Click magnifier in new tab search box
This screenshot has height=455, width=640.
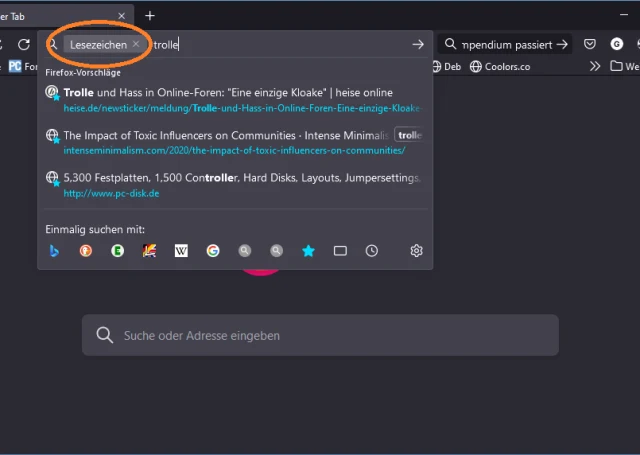104,335
